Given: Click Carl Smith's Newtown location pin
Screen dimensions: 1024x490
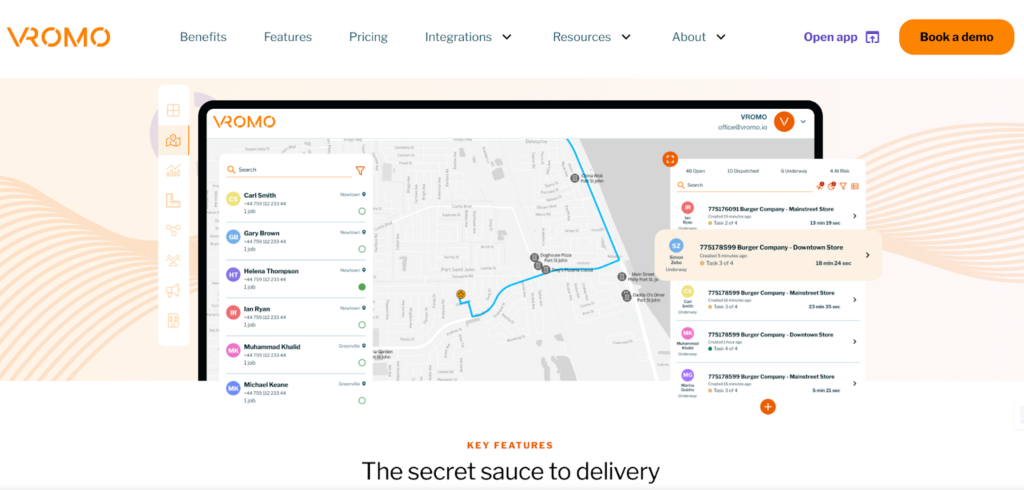Looking at the screenshot, I should (364, 194).
